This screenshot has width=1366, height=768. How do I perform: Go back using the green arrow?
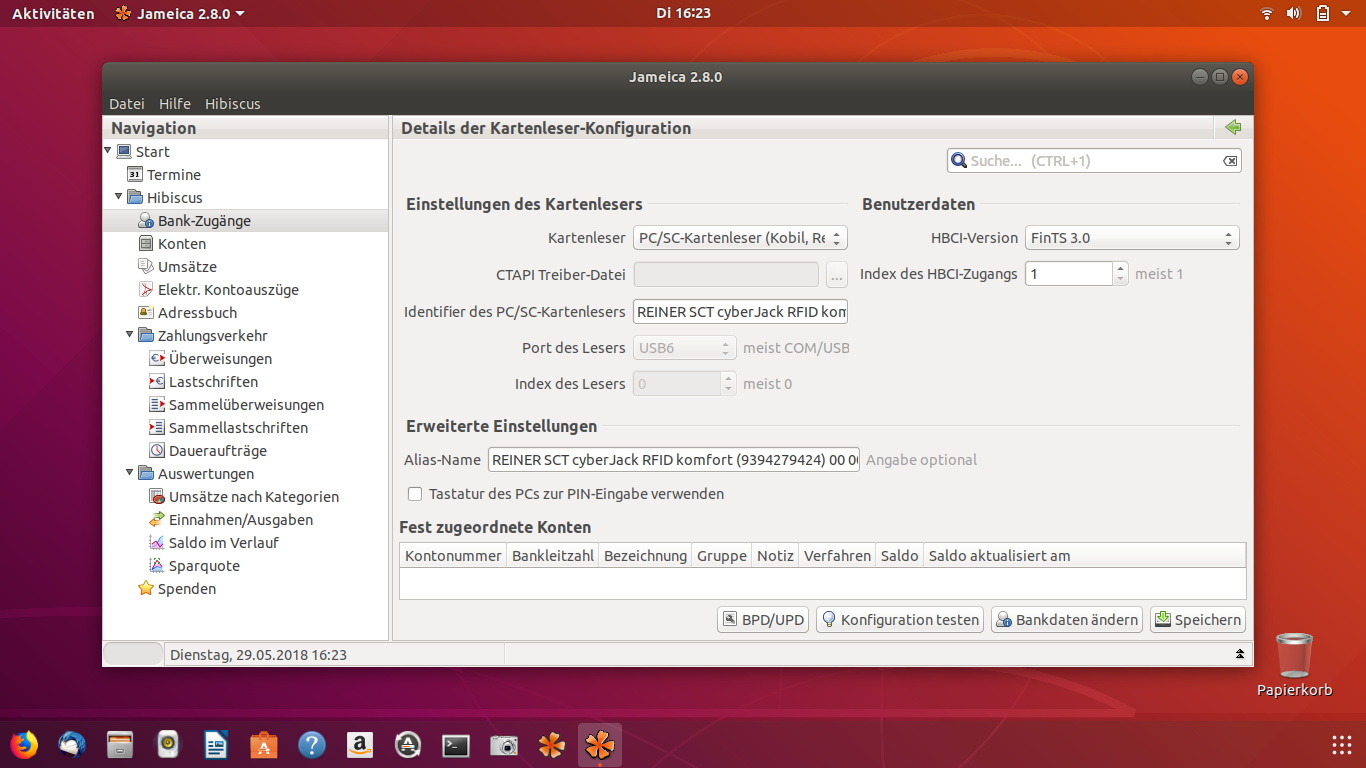[x=1233, y=128]
